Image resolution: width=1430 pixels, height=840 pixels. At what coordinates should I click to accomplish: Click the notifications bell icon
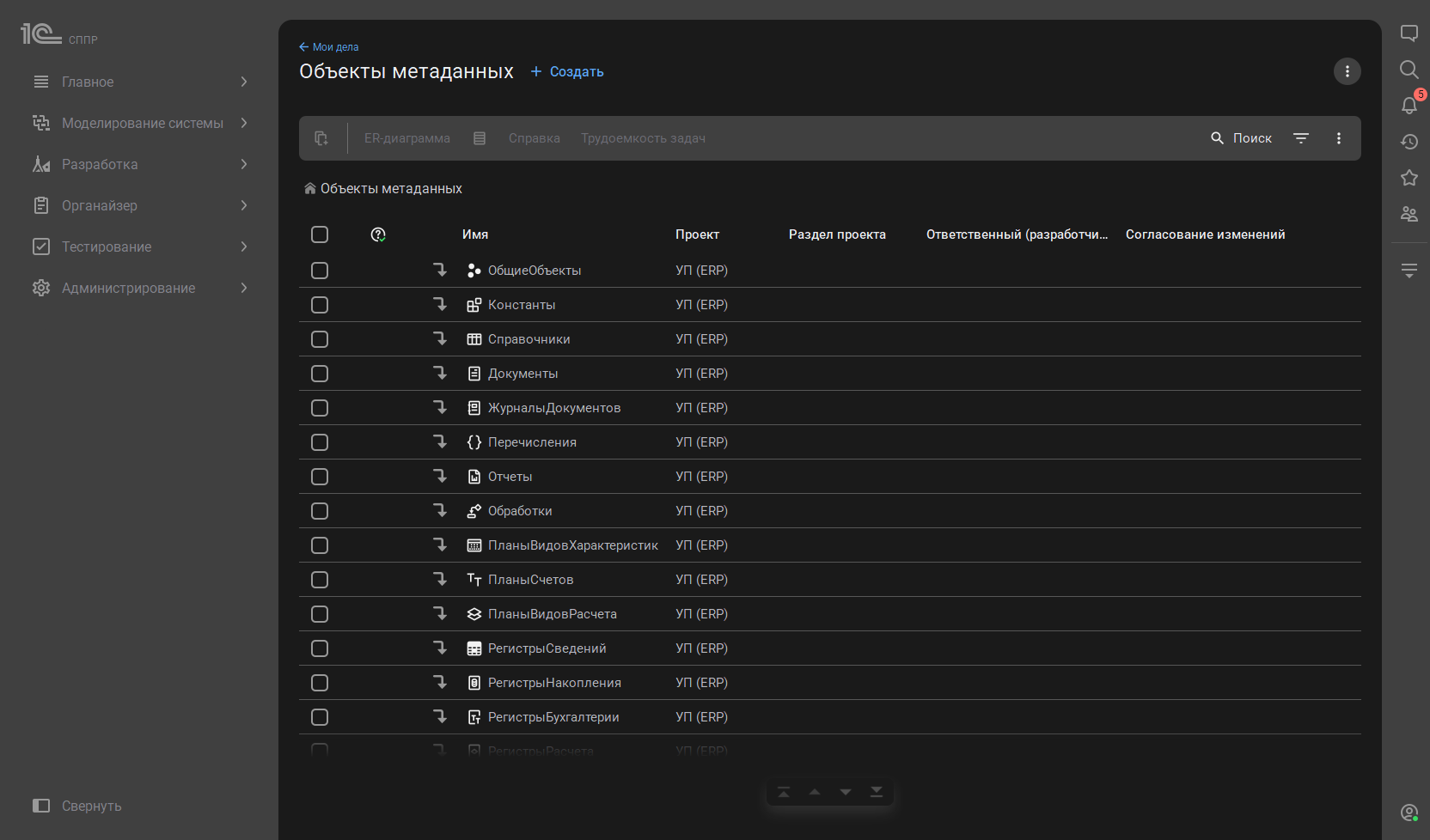pos(1409,105)
